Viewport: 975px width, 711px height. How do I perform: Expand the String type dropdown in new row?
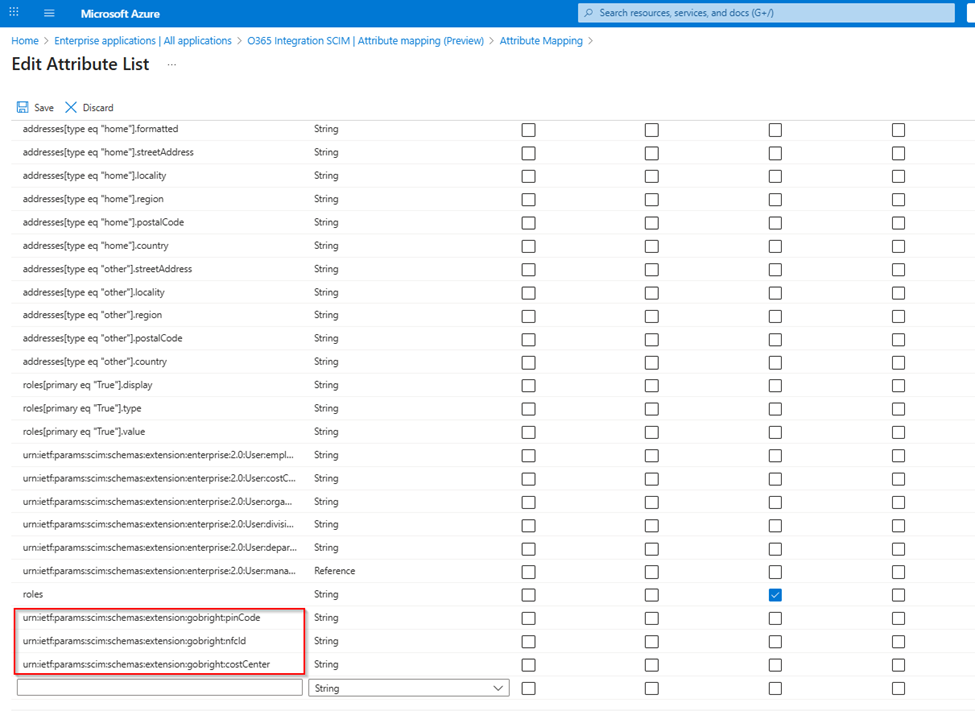point(498,688)
